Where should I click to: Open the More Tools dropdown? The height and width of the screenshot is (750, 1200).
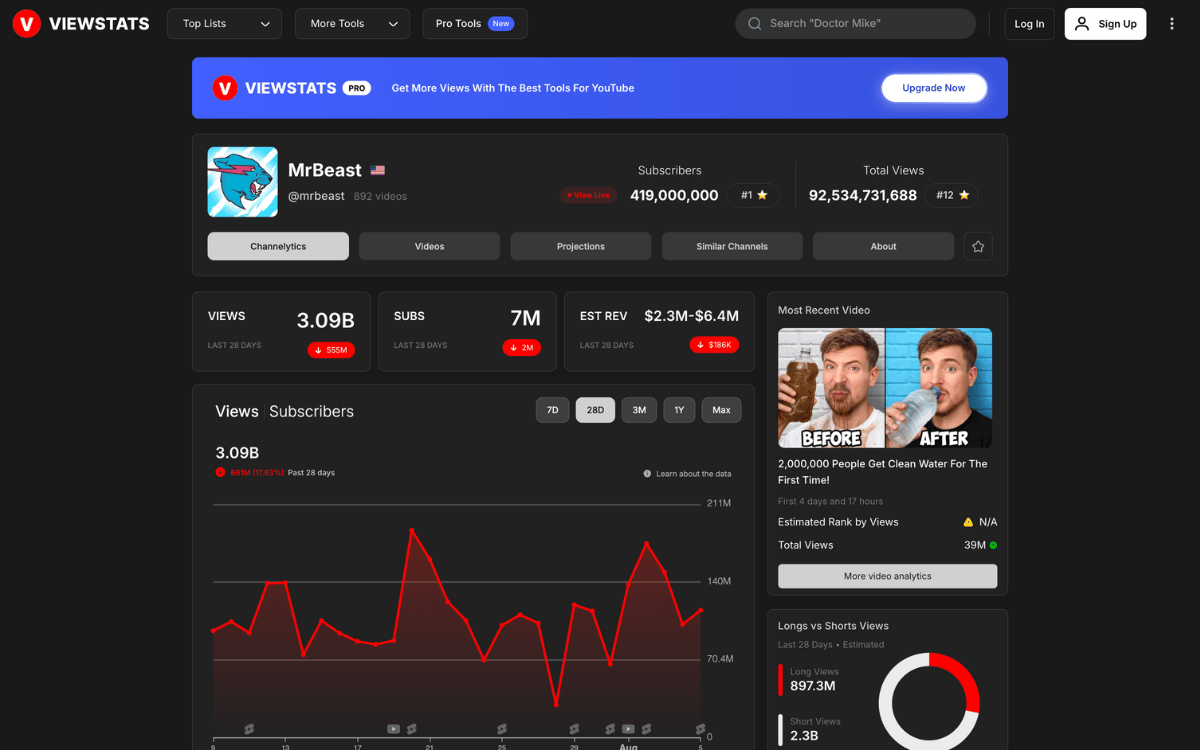point(352,24)
